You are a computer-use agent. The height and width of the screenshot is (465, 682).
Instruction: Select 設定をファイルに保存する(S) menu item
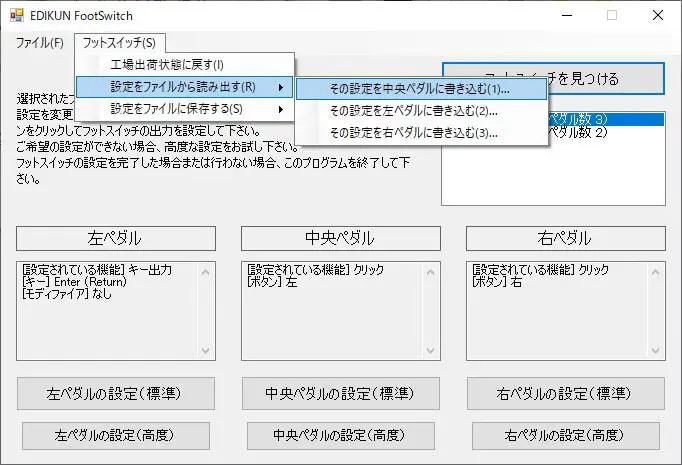tap(185, 109)
